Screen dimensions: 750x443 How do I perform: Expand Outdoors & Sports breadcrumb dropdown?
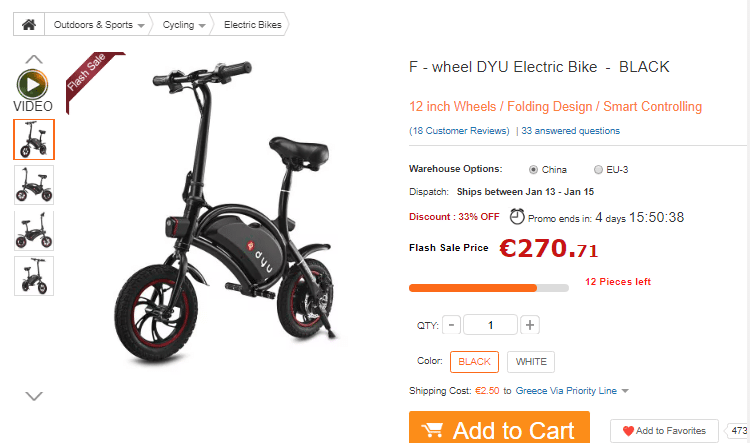pos(141,25)
